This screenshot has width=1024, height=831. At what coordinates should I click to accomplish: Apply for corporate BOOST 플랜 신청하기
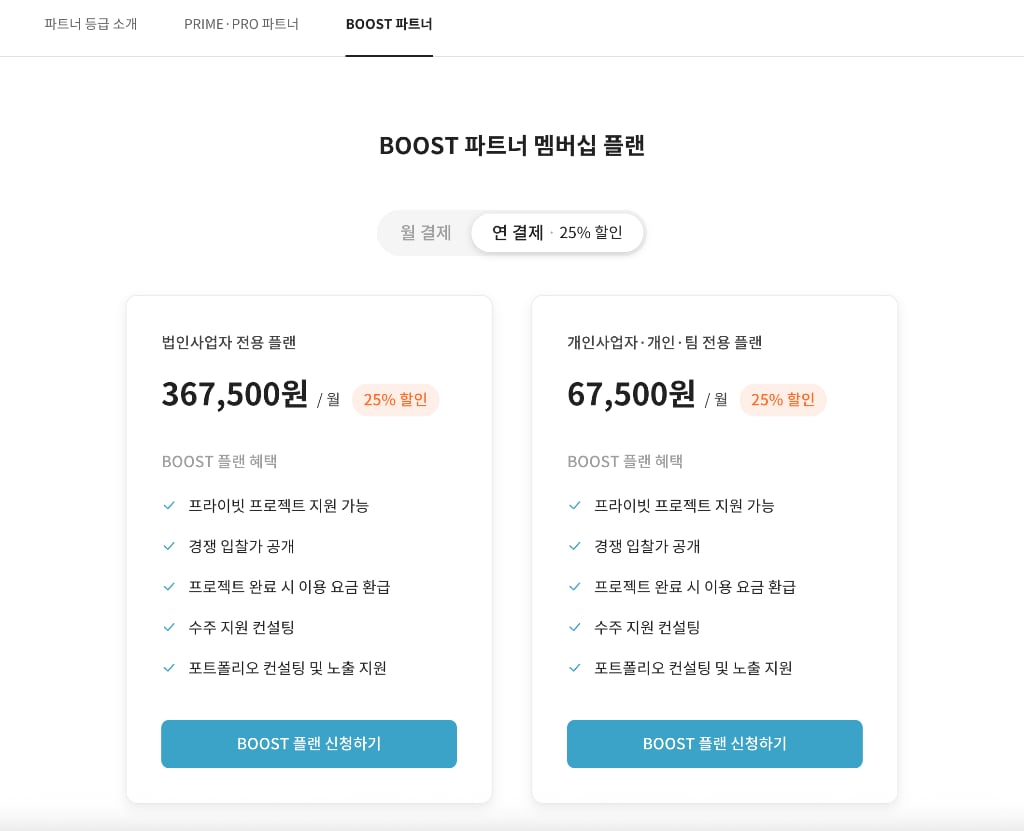[309, 744]
